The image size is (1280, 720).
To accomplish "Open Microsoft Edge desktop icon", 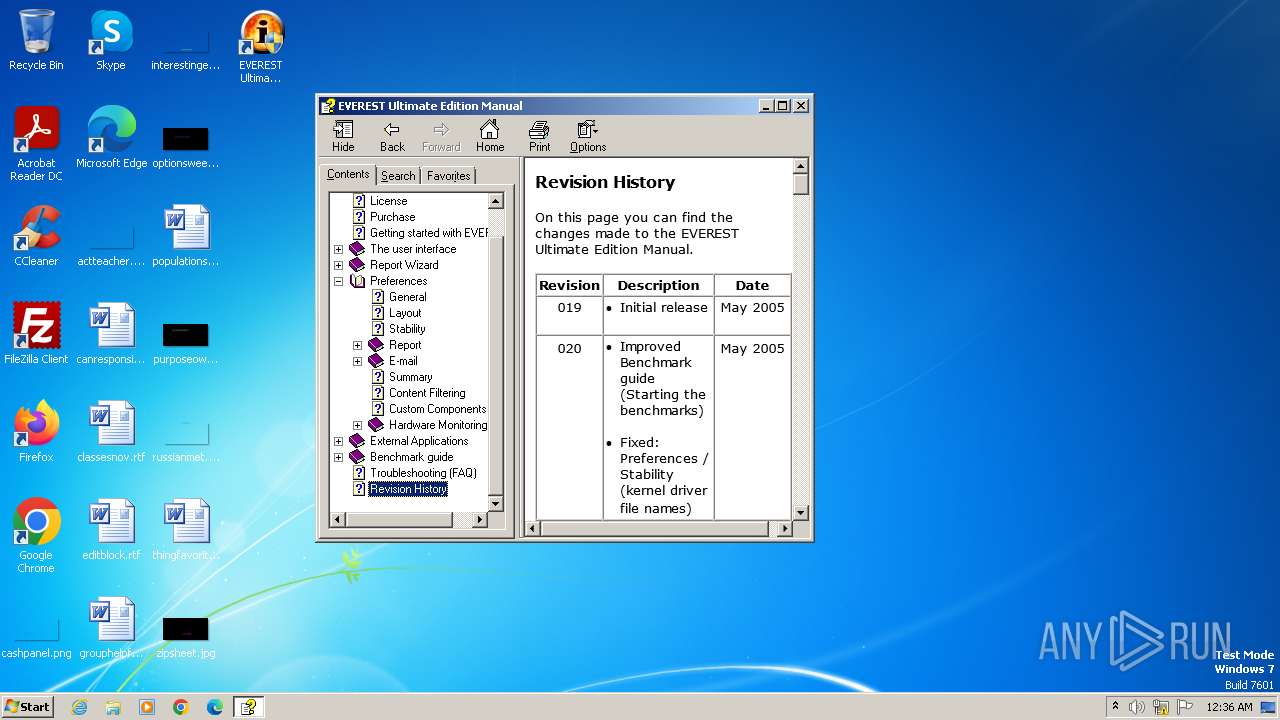I will (111, 138).
